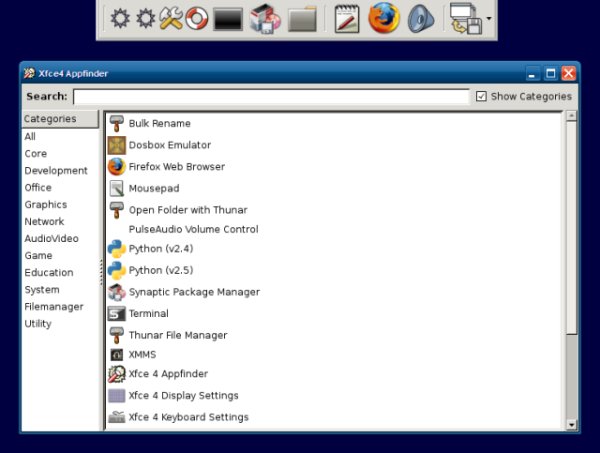Click the second gear icon in the panel
Screen dimensions: 600x453
click(x=146, y=18)
